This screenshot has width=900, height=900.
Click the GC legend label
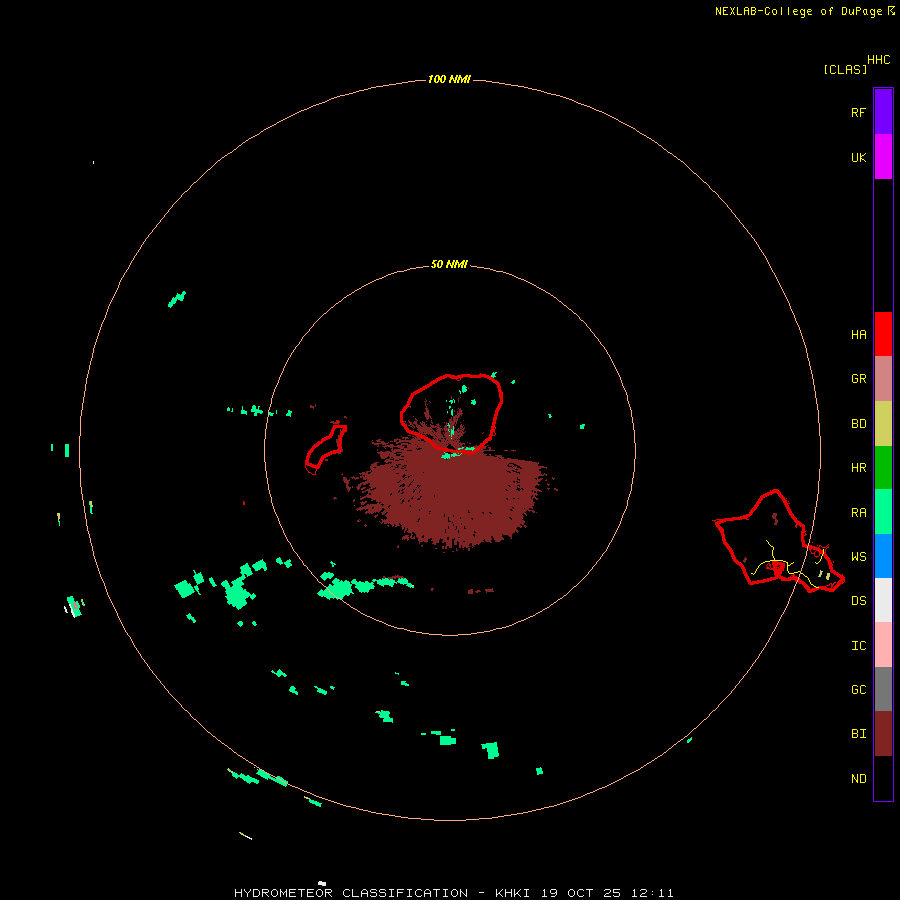pos(858,690)
